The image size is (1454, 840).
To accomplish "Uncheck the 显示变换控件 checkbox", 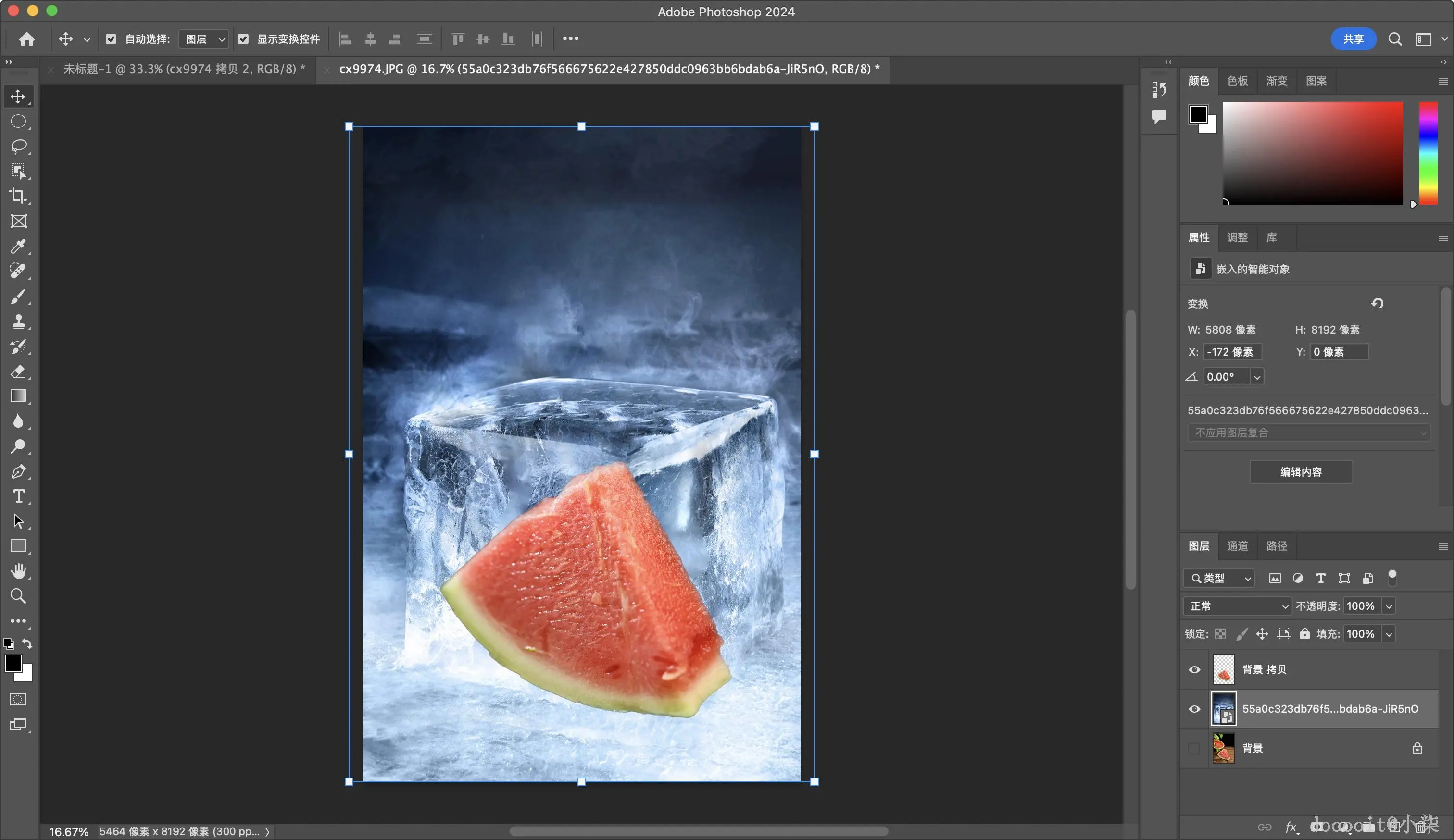I will pos(243,38).
